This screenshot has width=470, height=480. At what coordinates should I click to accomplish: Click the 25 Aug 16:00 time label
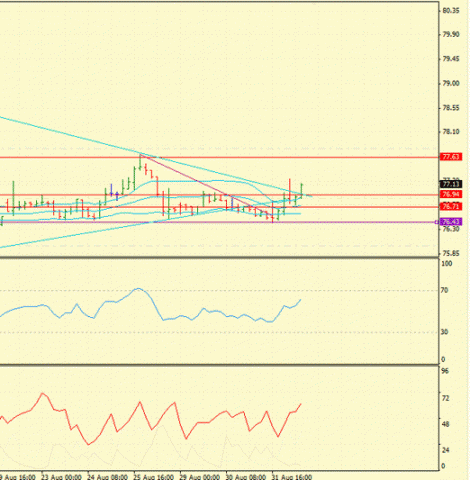coord(154,477)
